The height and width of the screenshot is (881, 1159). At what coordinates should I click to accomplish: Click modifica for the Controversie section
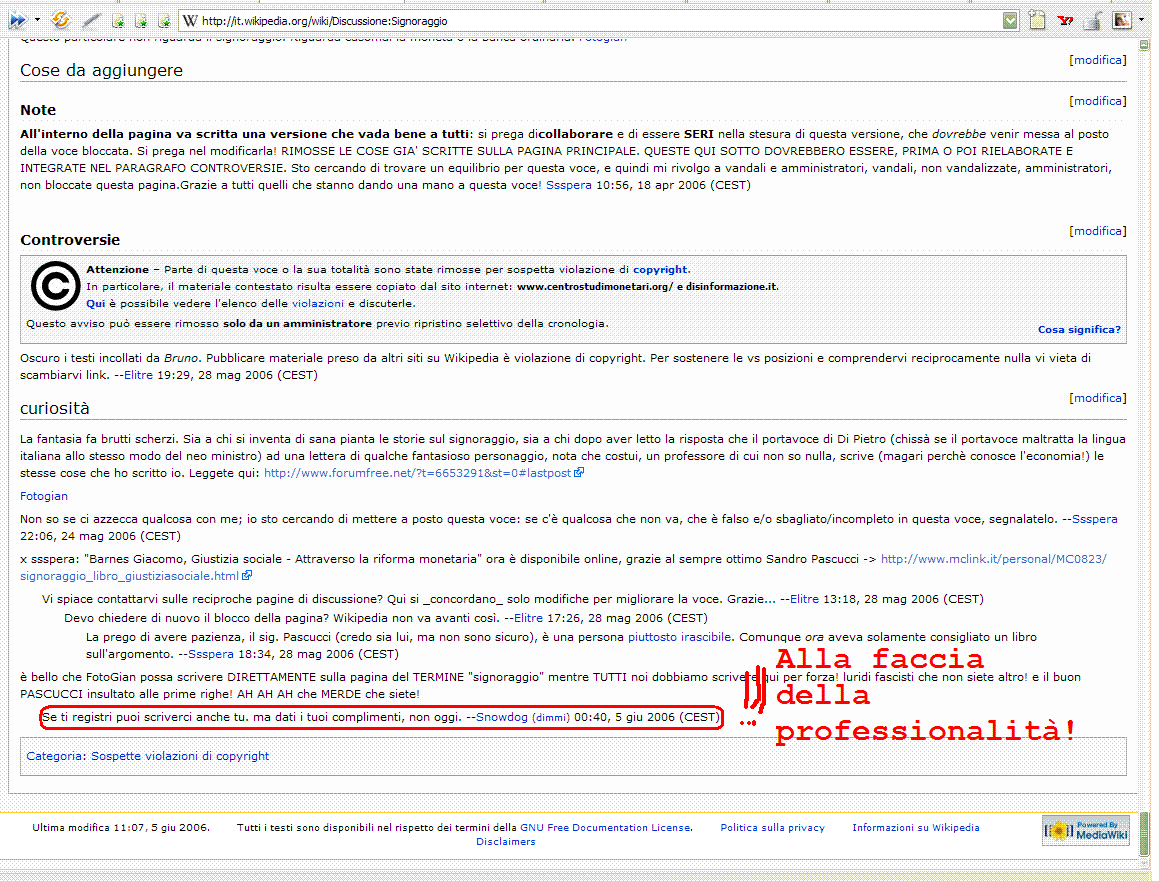(1098, 231)
